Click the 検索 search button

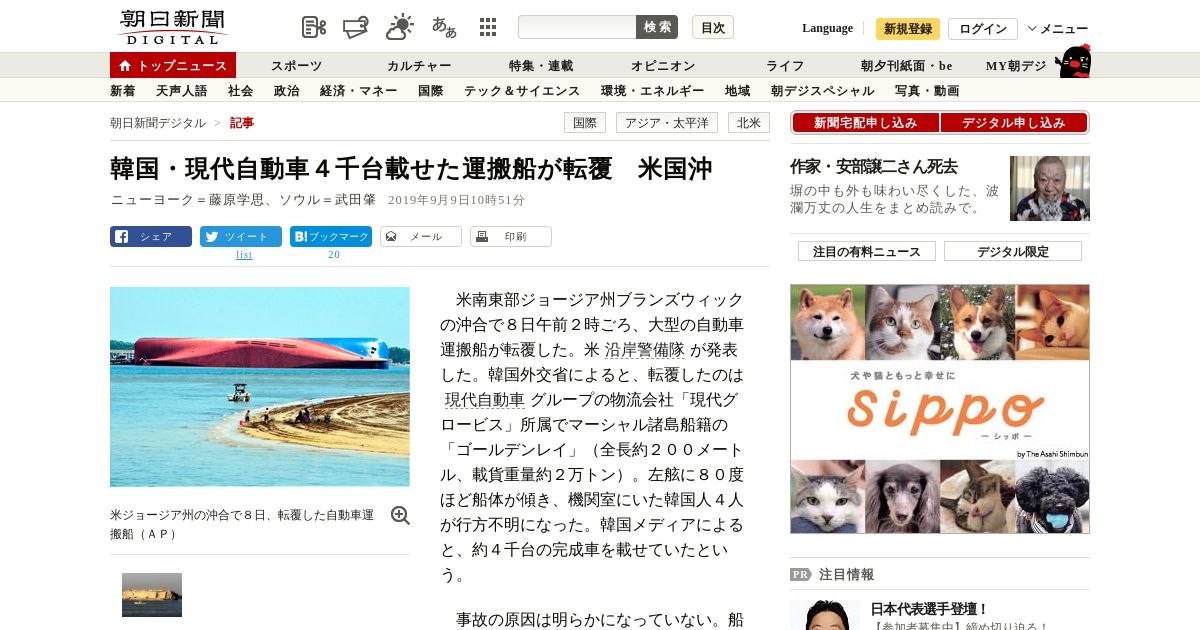tap(657, 27)
